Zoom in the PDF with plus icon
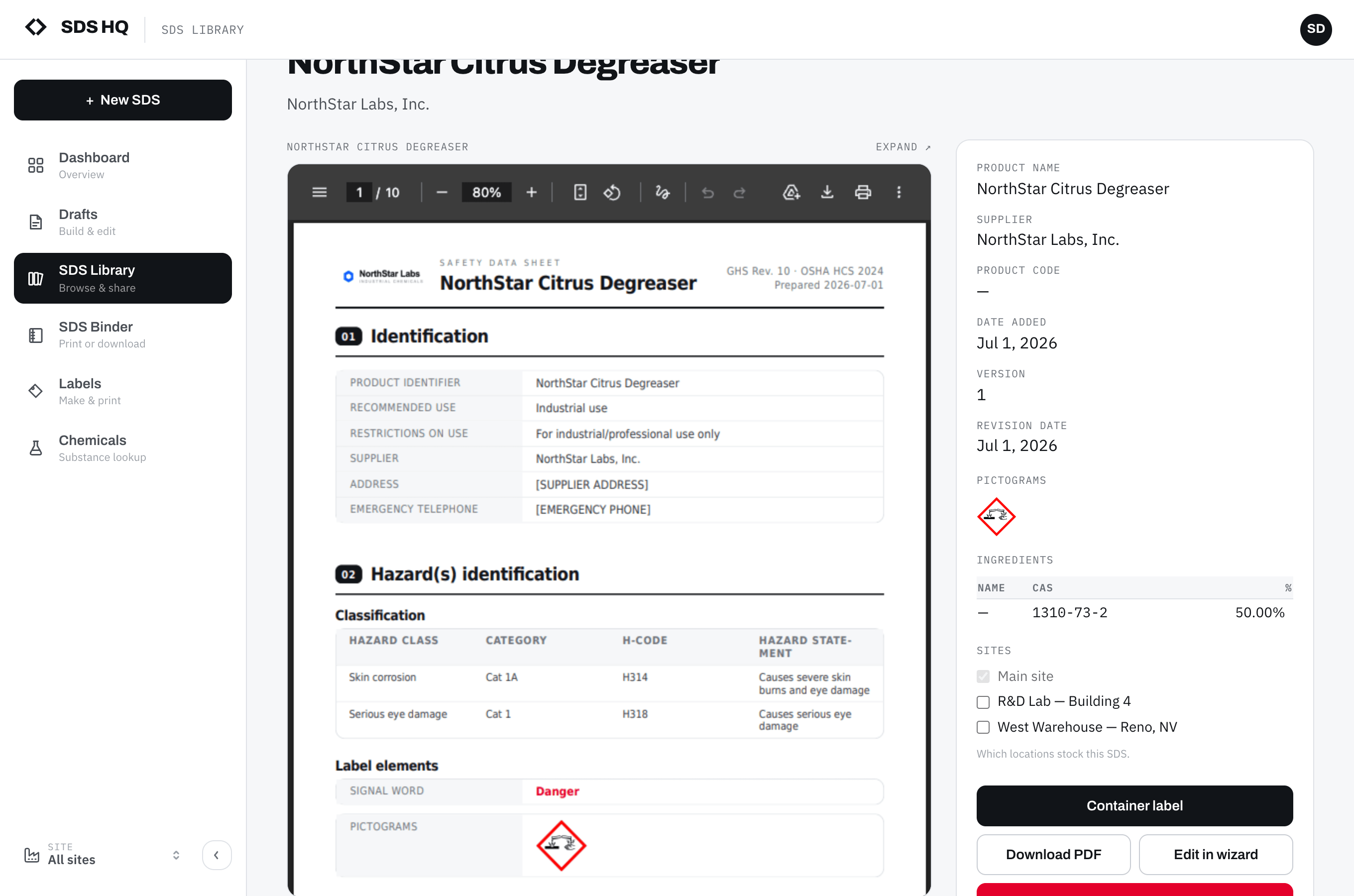This screenshot has width=1354, height=896. (531, 193)
